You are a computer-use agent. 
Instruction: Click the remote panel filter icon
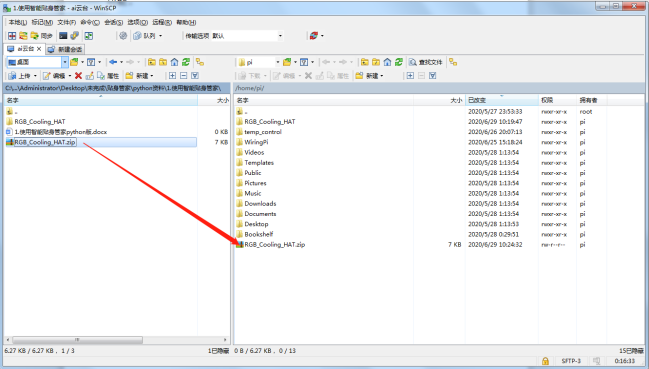(x=304, y=62)
